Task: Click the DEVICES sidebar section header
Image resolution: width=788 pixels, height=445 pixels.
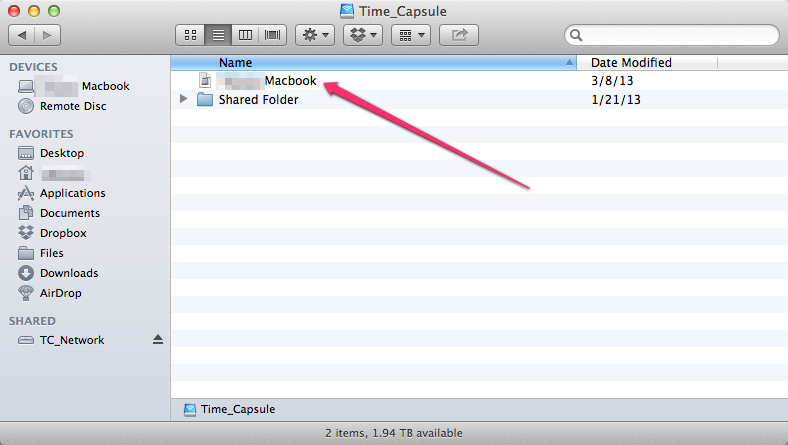Action: (33, 67)
